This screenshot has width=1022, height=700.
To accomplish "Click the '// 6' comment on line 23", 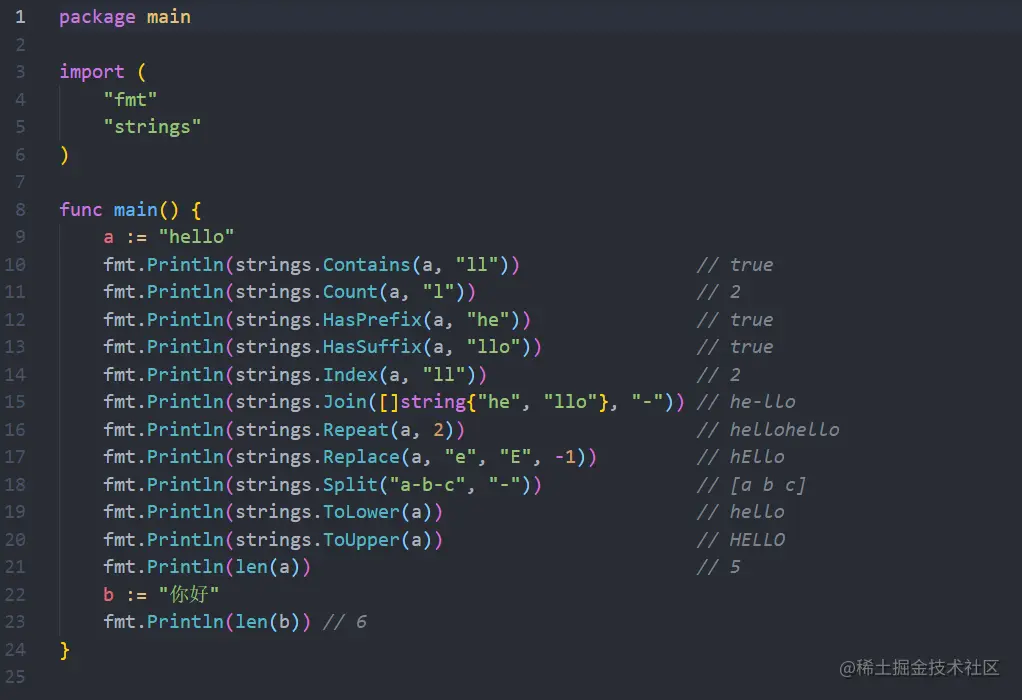I will click(x=345, y=622).
